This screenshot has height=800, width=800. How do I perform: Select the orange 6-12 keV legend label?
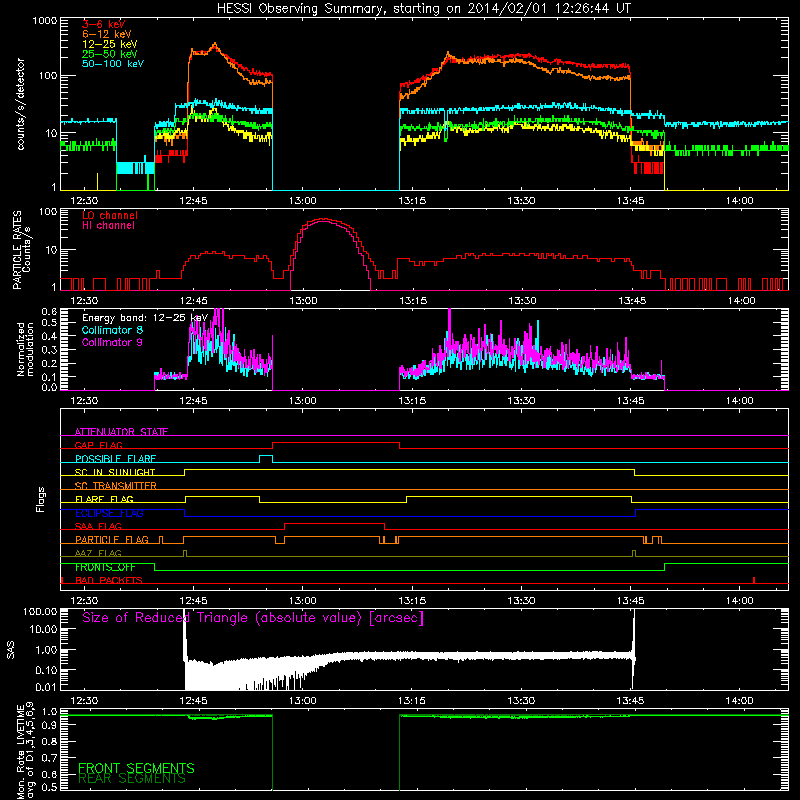[x=107, y=34]
